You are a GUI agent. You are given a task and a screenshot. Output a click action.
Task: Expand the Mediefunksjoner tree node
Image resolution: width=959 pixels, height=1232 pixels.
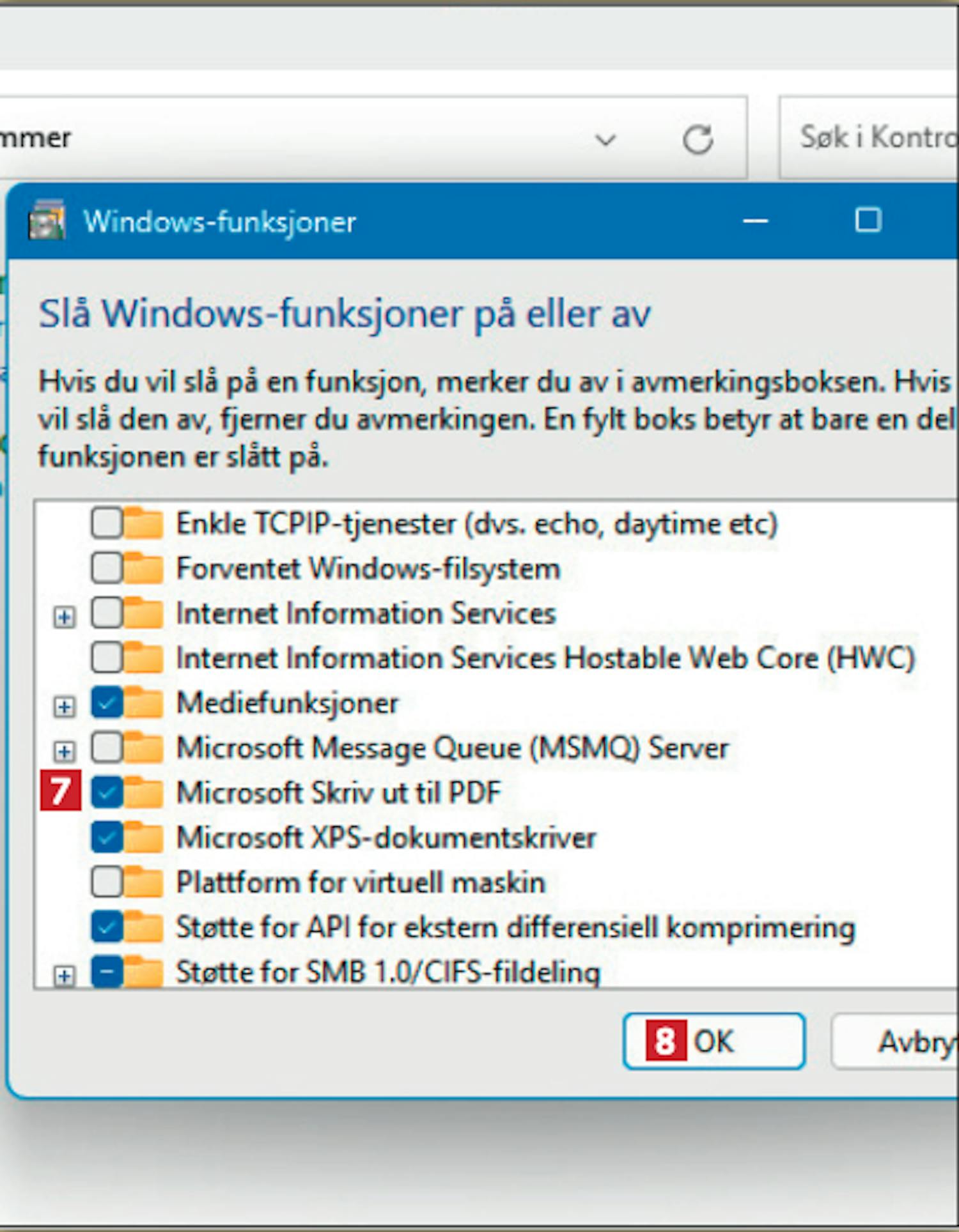pyautogui.click(x=64, y=707)
